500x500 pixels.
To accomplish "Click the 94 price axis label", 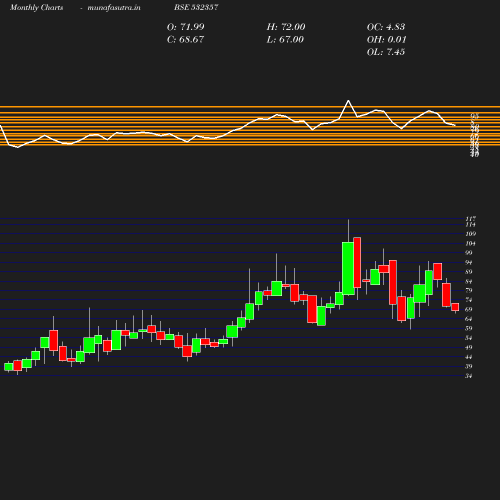I will pos(469,262).
